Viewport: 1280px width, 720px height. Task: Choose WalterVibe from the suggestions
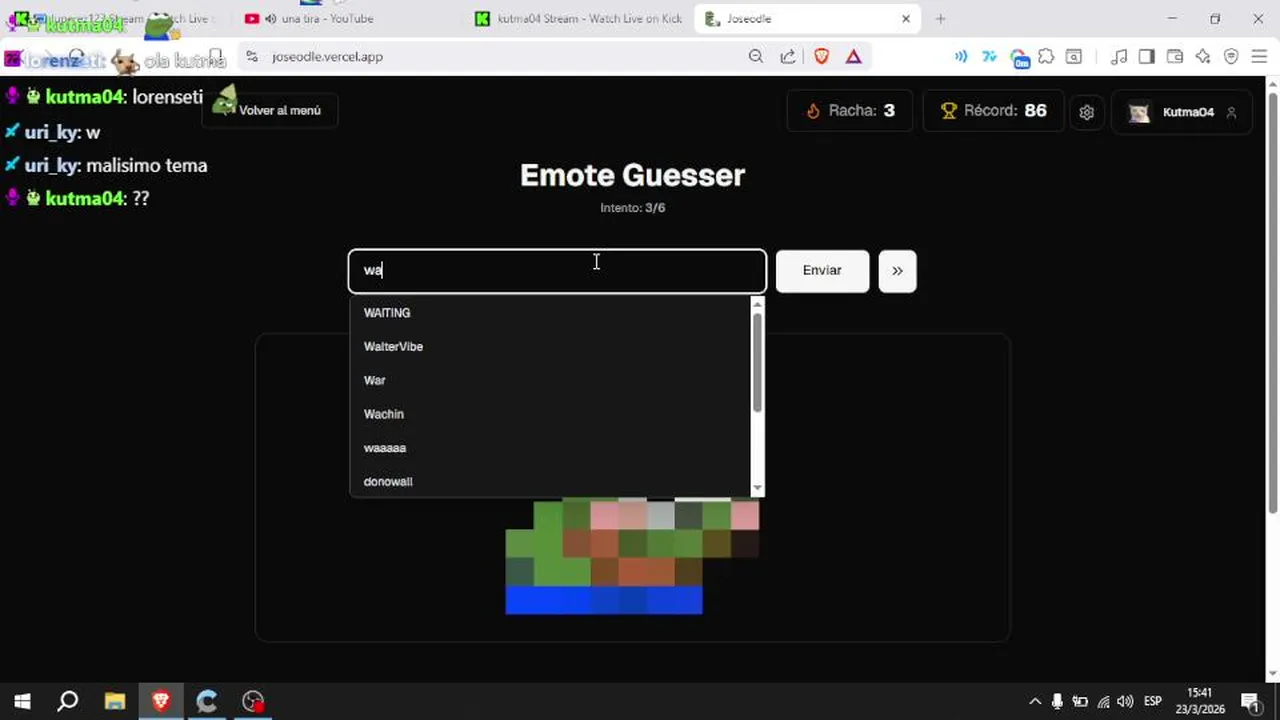[550, 347]
